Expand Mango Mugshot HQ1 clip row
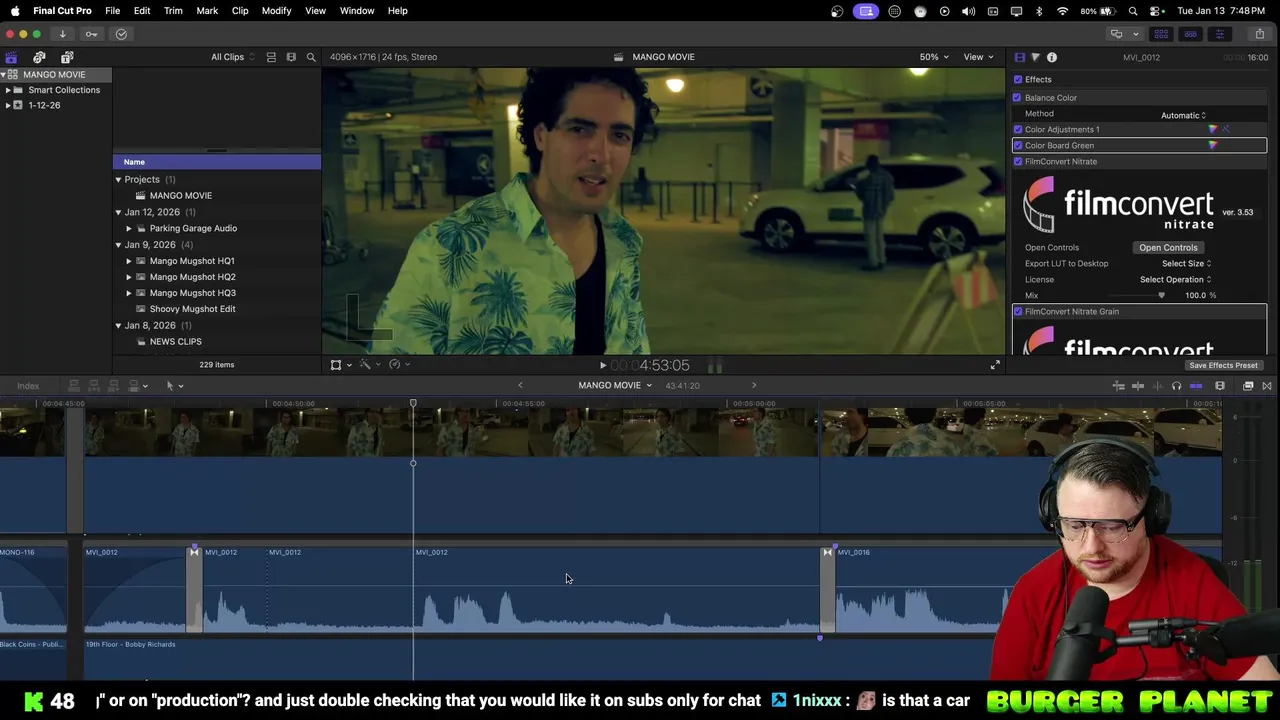 (129, 261)
